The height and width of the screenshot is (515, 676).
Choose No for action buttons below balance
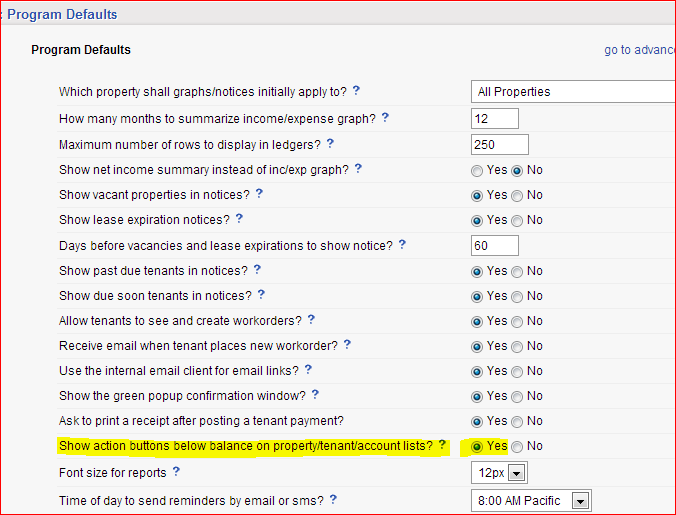pos(517,447)
